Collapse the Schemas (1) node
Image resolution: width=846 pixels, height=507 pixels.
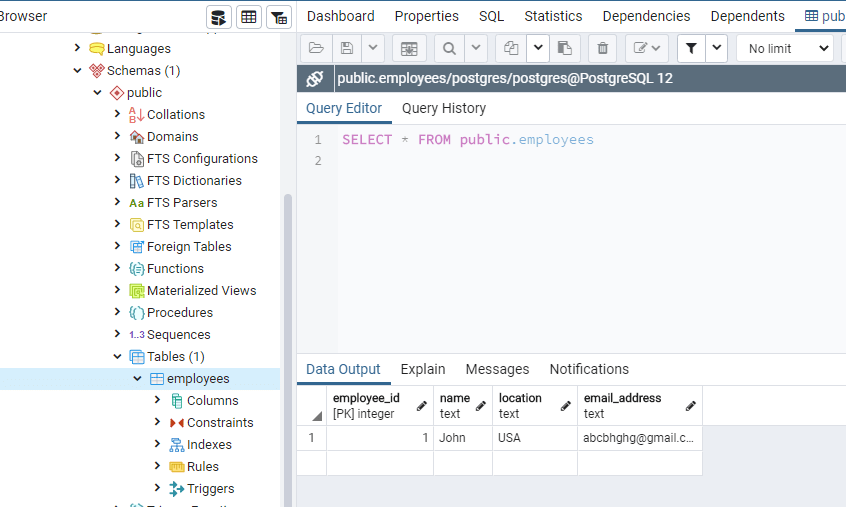77,70
